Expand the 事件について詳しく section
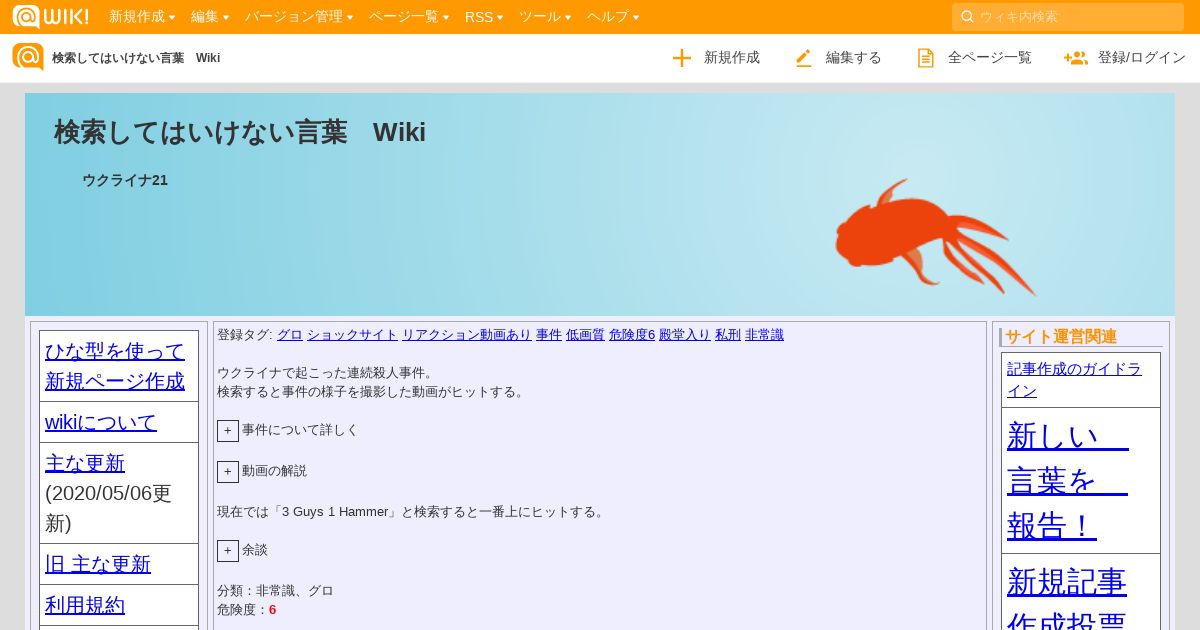This screenshot has width=1200, height=630. [x=228, y=431]
